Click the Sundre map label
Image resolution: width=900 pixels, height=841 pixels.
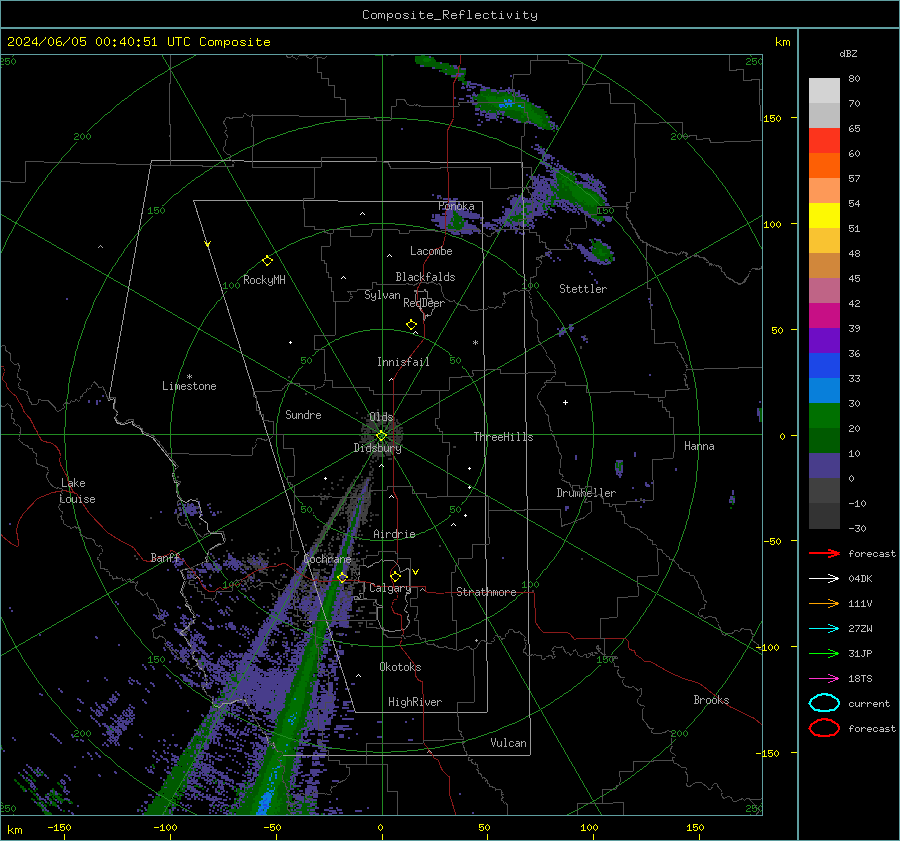point(303,414)
